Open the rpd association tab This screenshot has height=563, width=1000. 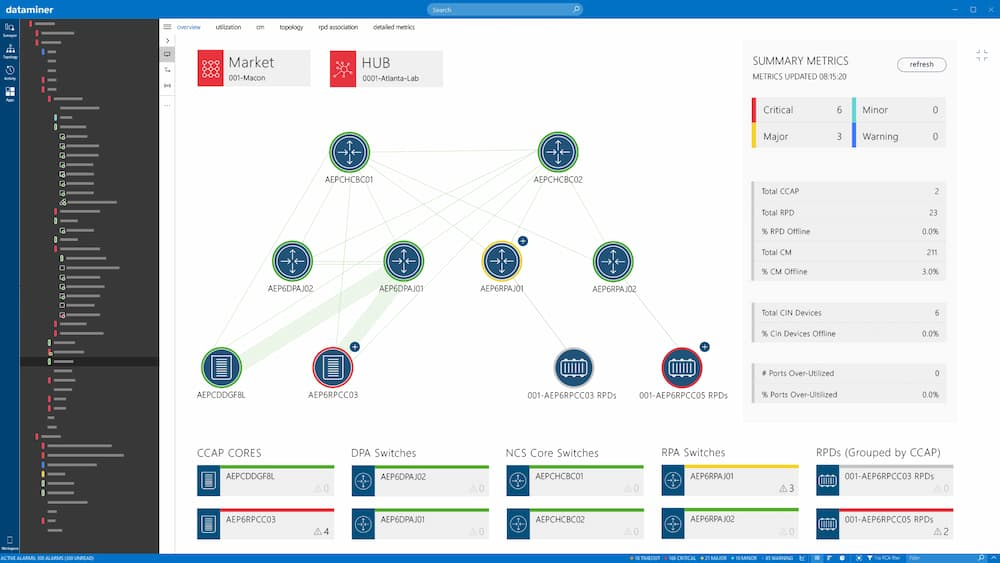point(338,27)
